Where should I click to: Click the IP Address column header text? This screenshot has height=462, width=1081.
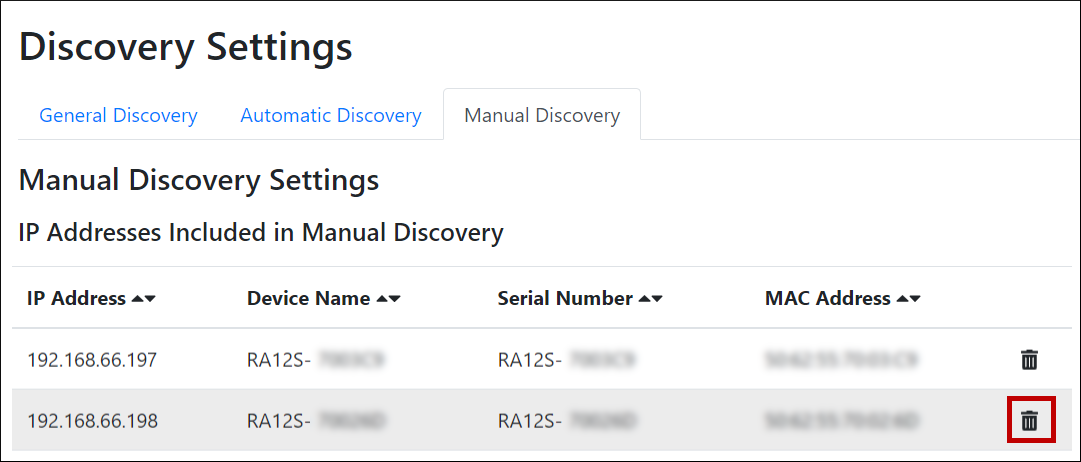click(77, 299)
